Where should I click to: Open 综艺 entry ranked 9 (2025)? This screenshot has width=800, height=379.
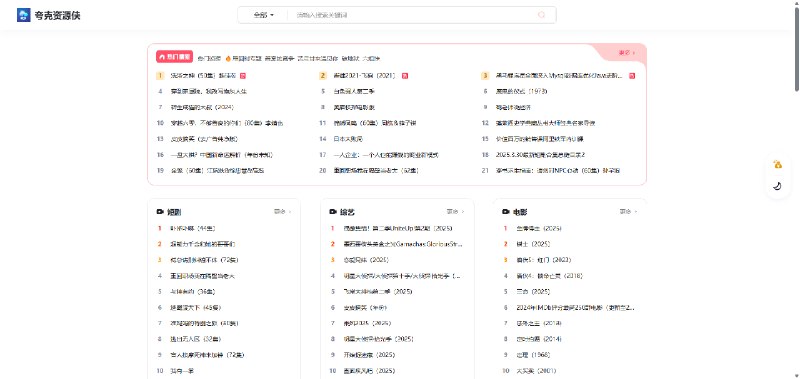click(x=369, y=355)
